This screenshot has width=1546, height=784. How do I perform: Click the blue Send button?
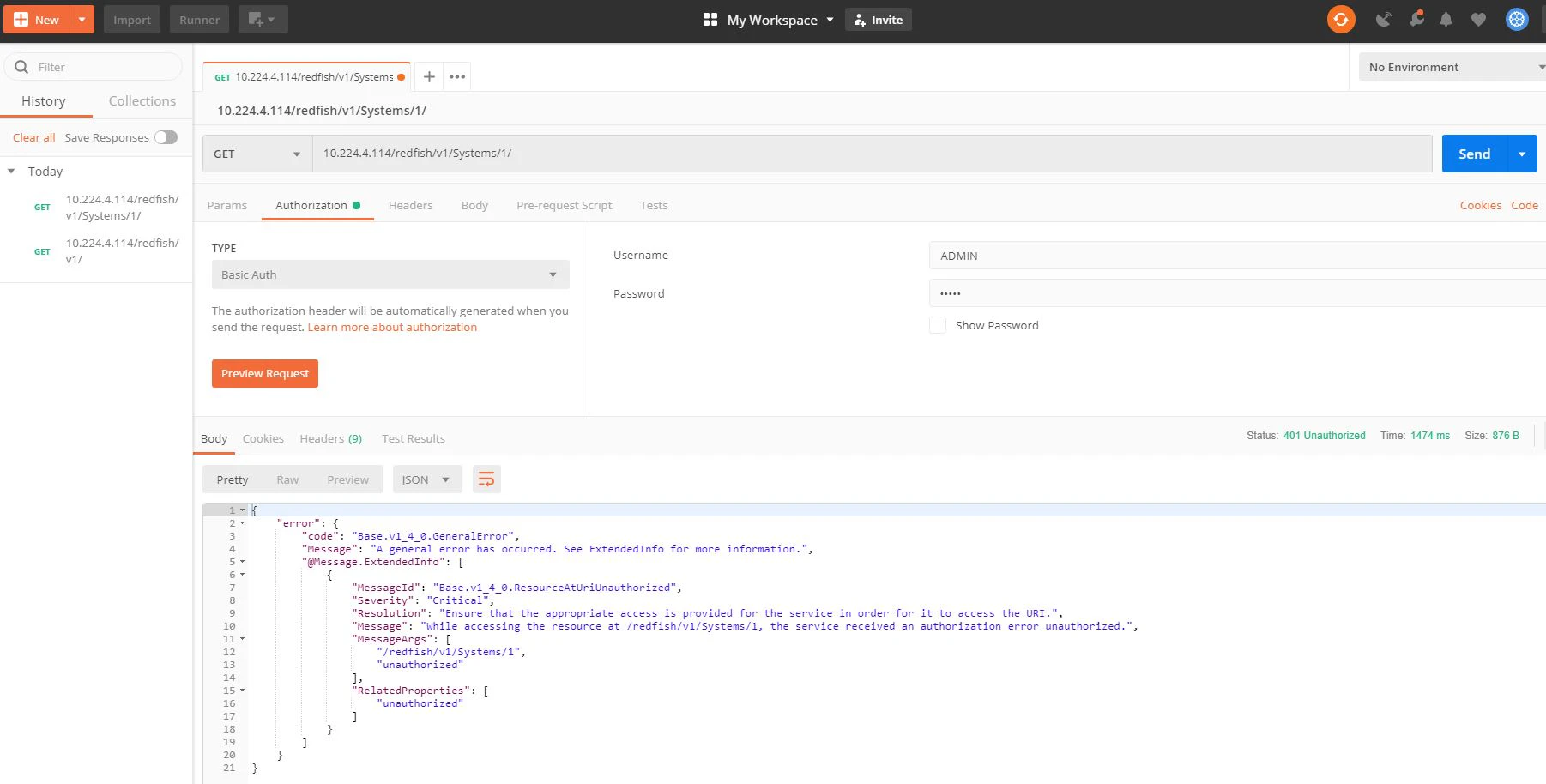coord(1474,154)
